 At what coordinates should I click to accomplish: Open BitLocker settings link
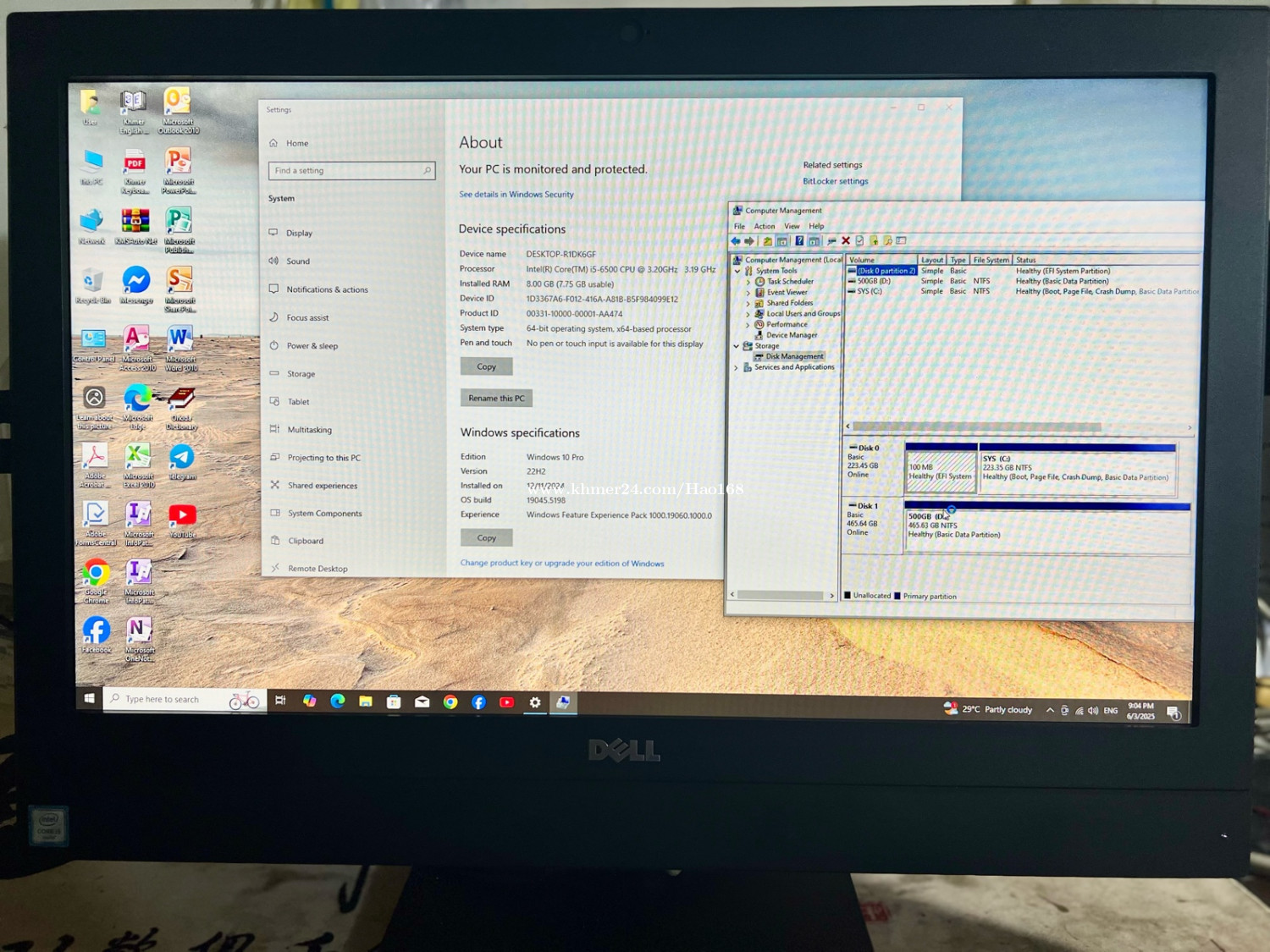pyautogui.click(x=836, y=181)
